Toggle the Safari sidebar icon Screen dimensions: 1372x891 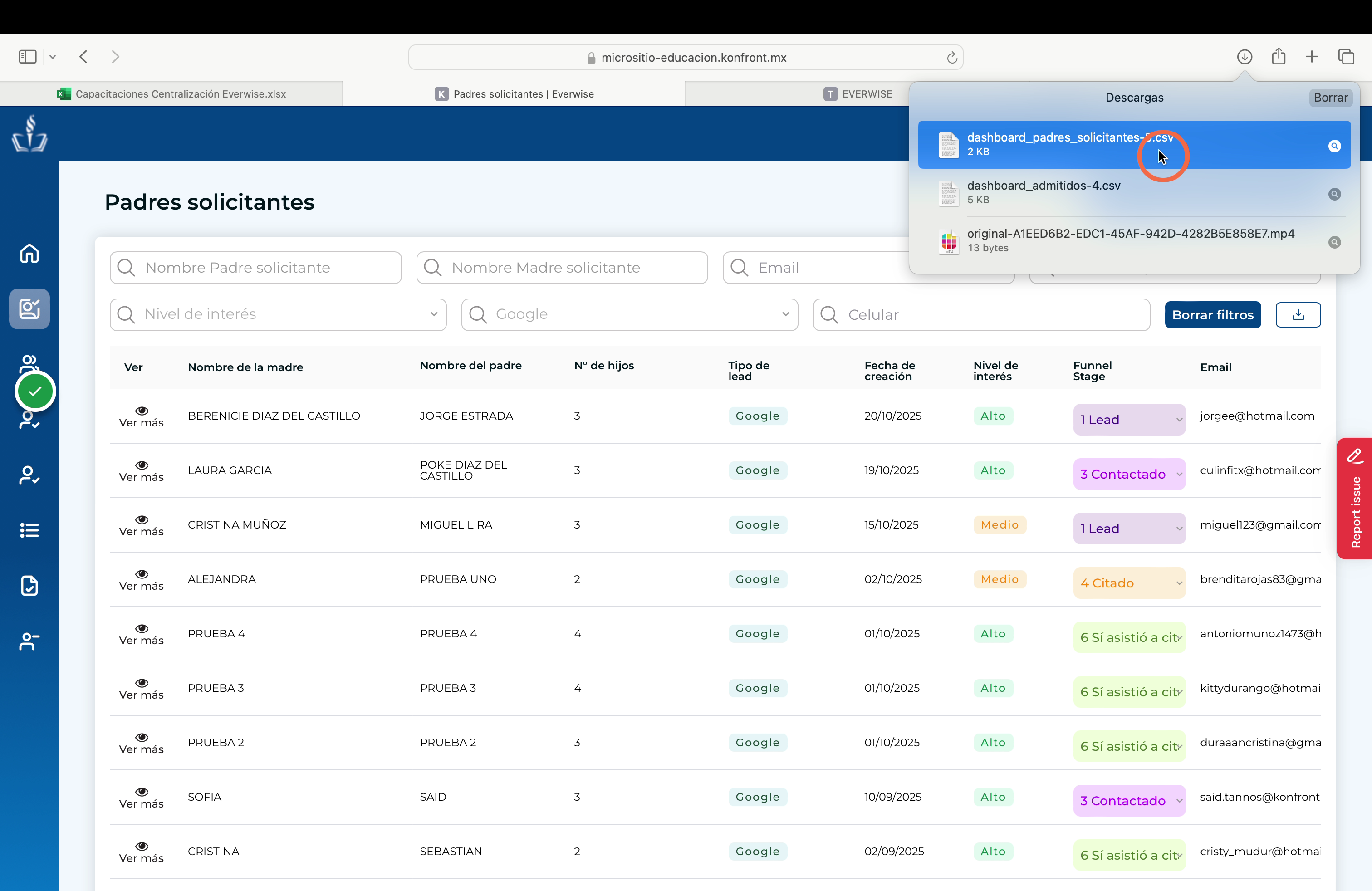pyautogui.click(x=28, y=56)
